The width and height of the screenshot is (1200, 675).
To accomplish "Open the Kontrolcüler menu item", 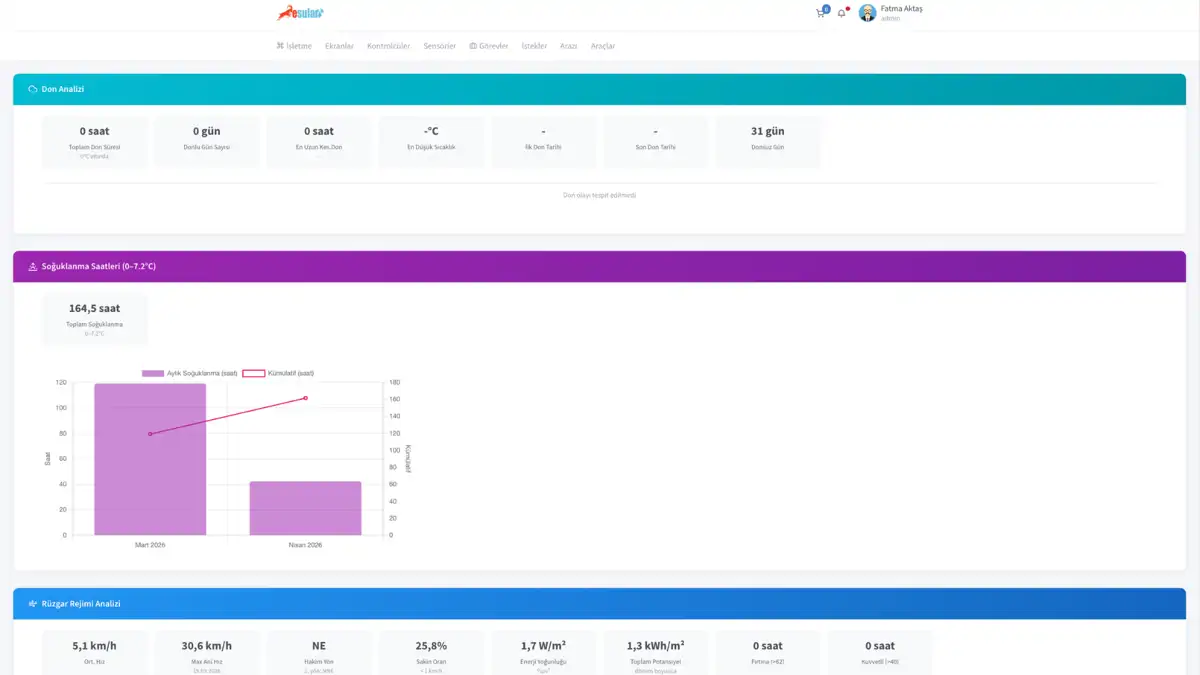I will (x=389, y=46).
